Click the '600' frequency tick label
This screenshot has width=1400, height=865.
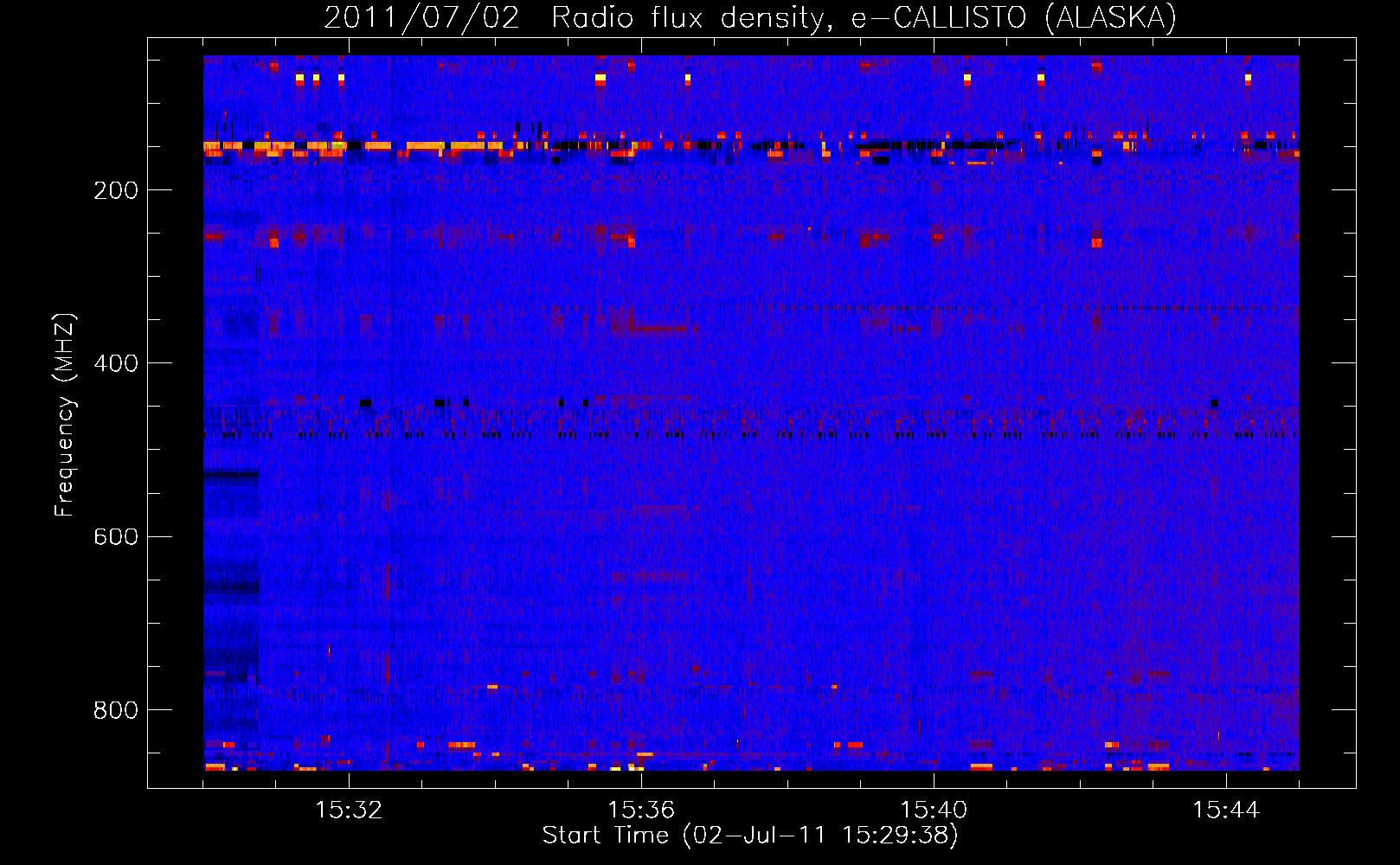(x=116, y=537)
